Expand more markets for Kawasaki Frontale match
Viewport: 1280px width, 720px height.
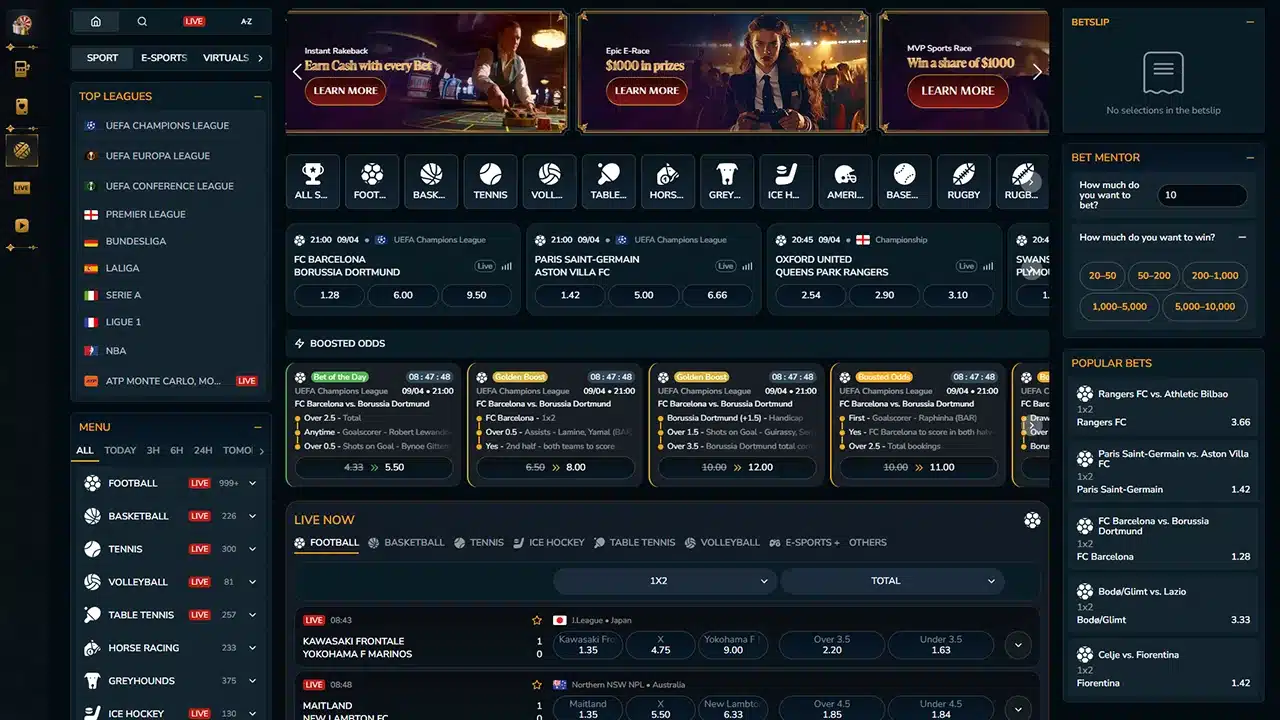1018,645
